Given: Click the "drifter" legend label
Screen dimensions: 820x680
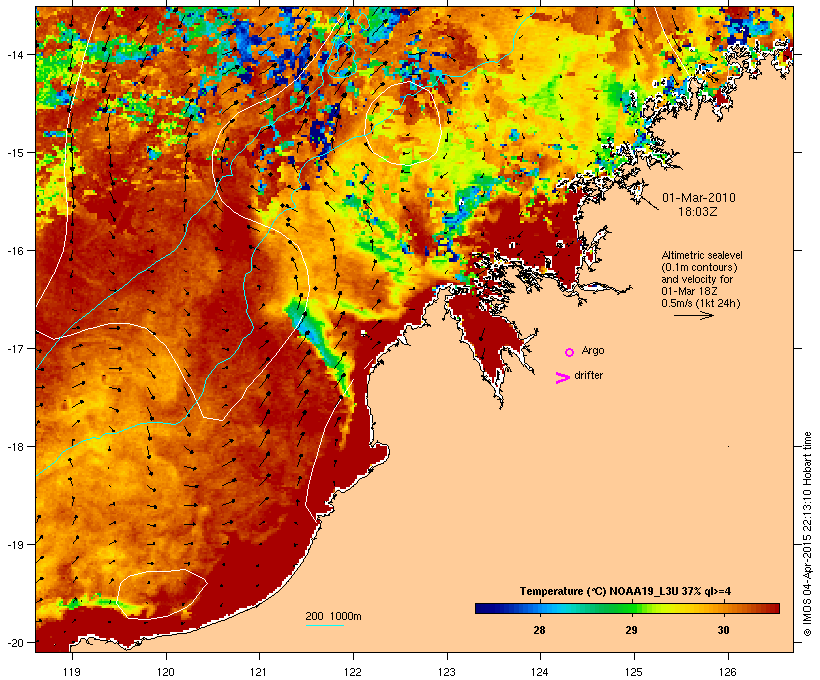Looking at the screenshot, I should (588, 376).
